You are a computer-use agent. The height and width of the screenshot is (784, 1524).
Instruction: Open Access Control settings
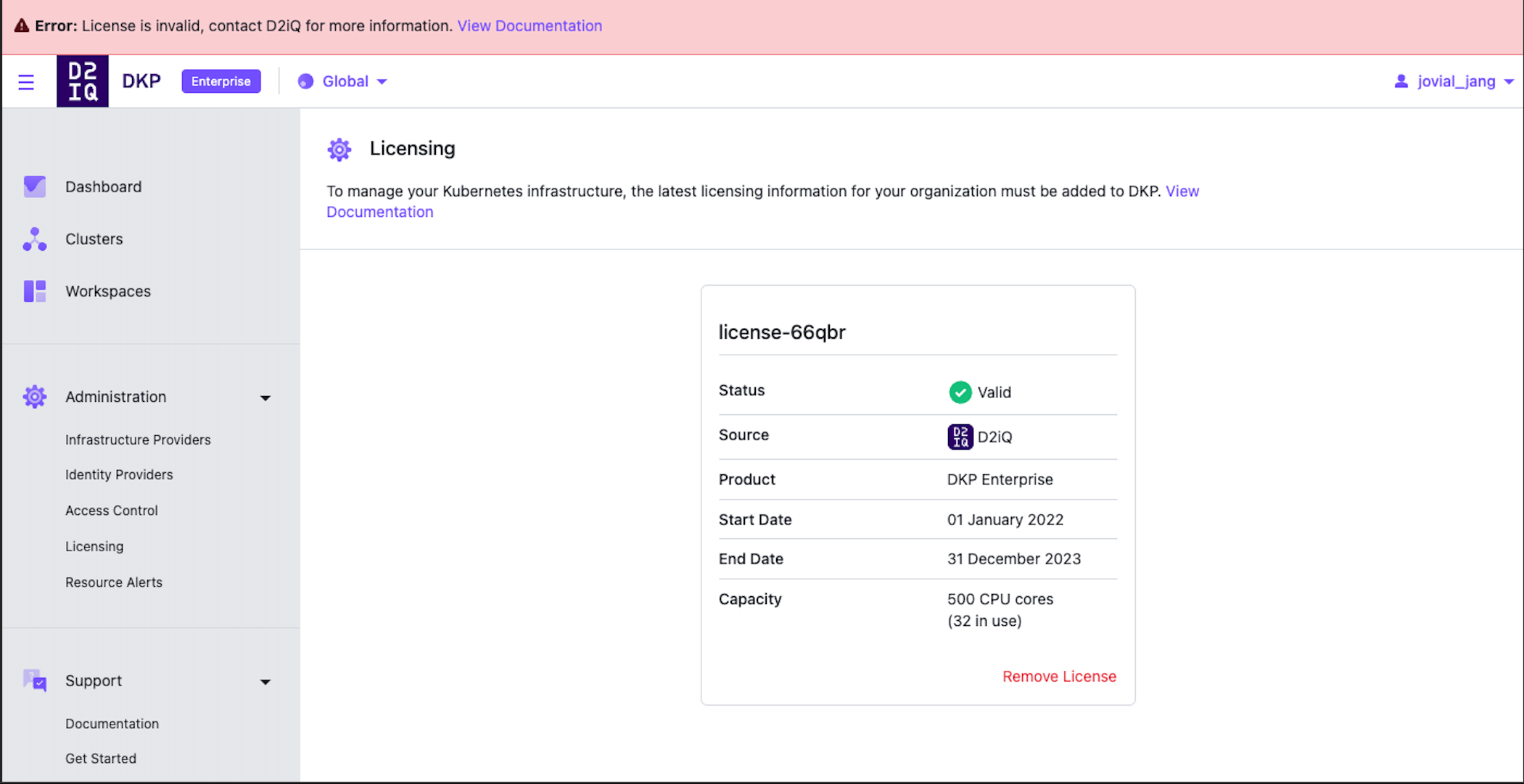[111, 511]
